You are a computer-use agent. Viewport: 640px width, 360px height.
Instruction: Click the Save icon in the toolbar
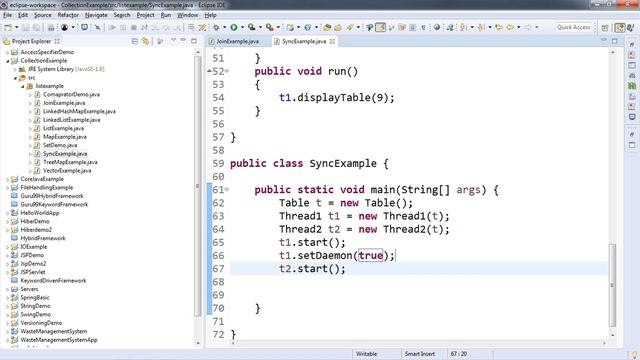[x=25, y=27]
